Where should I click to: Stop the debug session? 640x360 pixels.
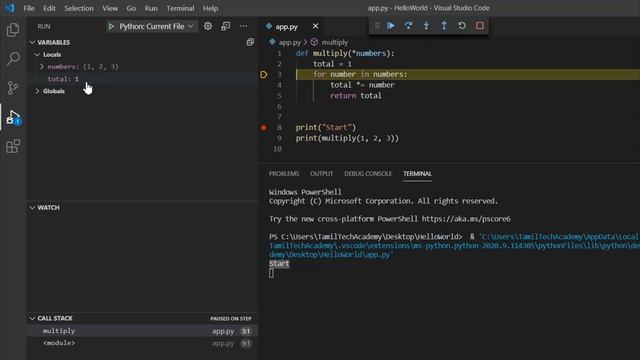click(480, 26)
